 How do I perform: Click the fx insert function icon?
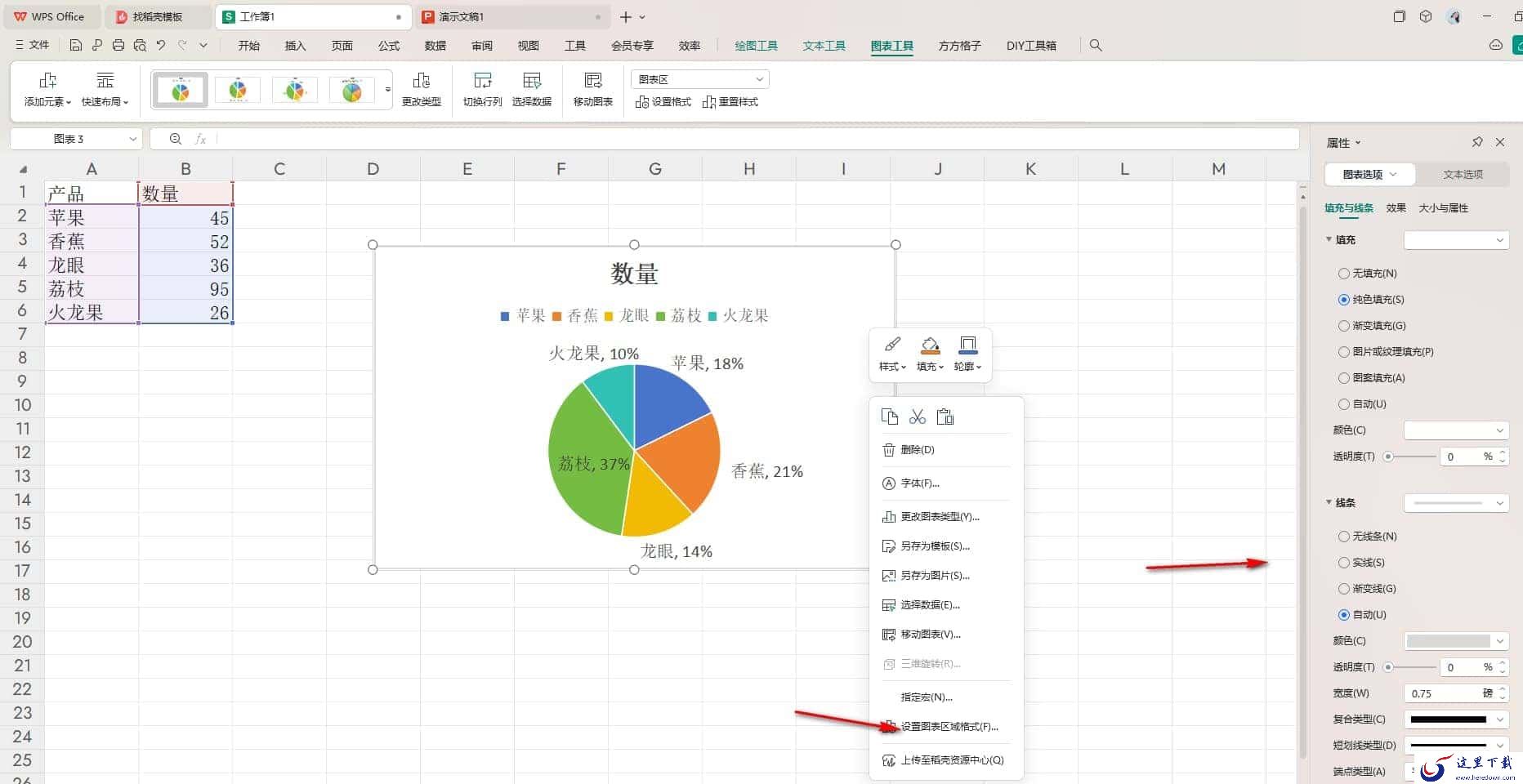(200, 139)
